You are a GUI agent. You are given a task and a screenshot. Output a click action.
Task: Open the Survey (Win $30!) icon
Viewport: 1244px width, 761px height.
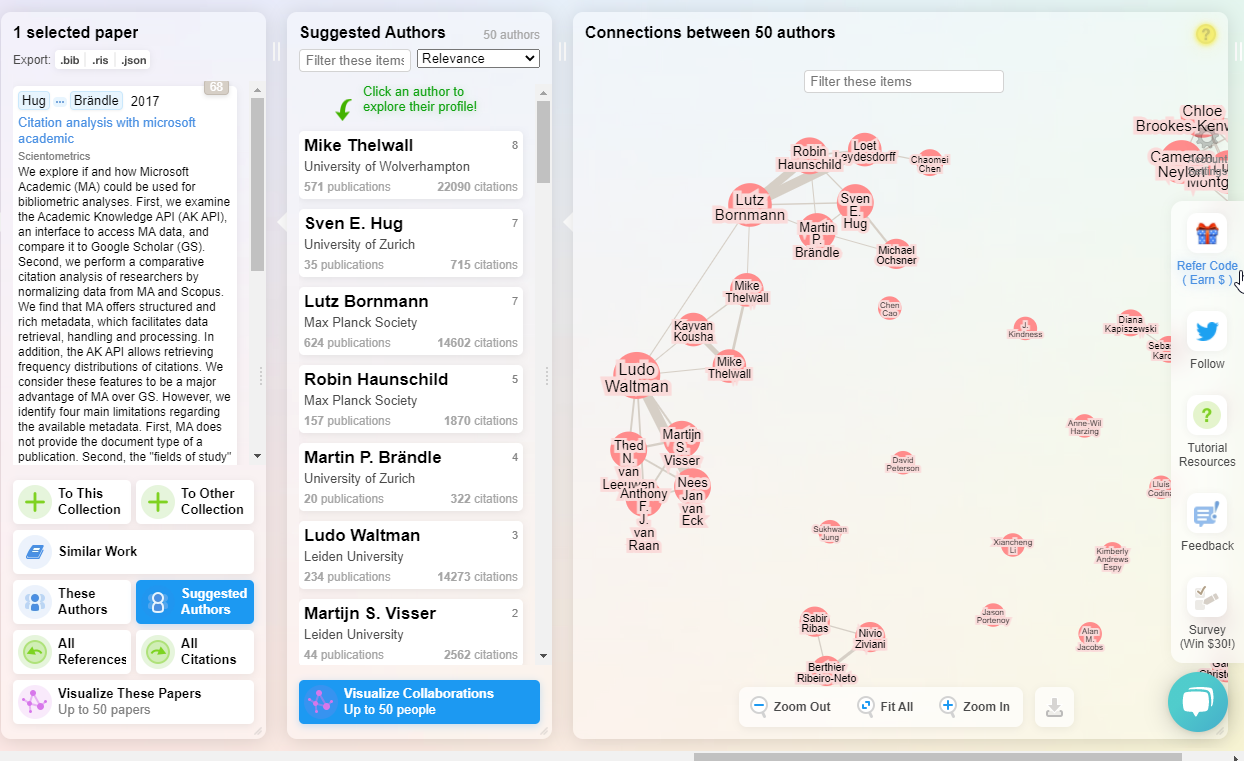pyautogui.click(x=1207, y=597)
